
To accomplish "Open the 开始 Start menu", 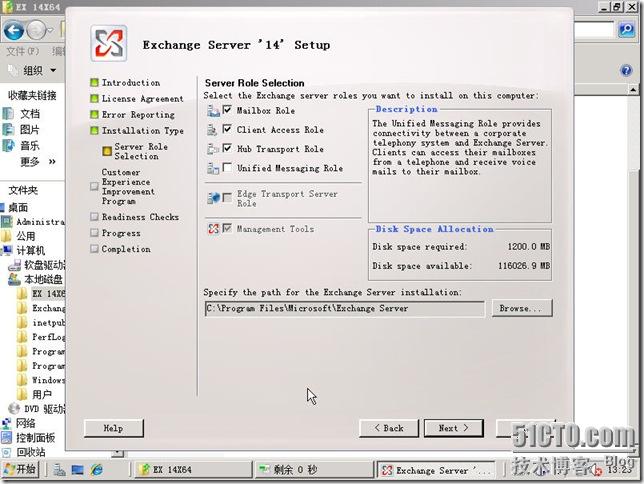I will pyautogui.click(x=20, y=469).
